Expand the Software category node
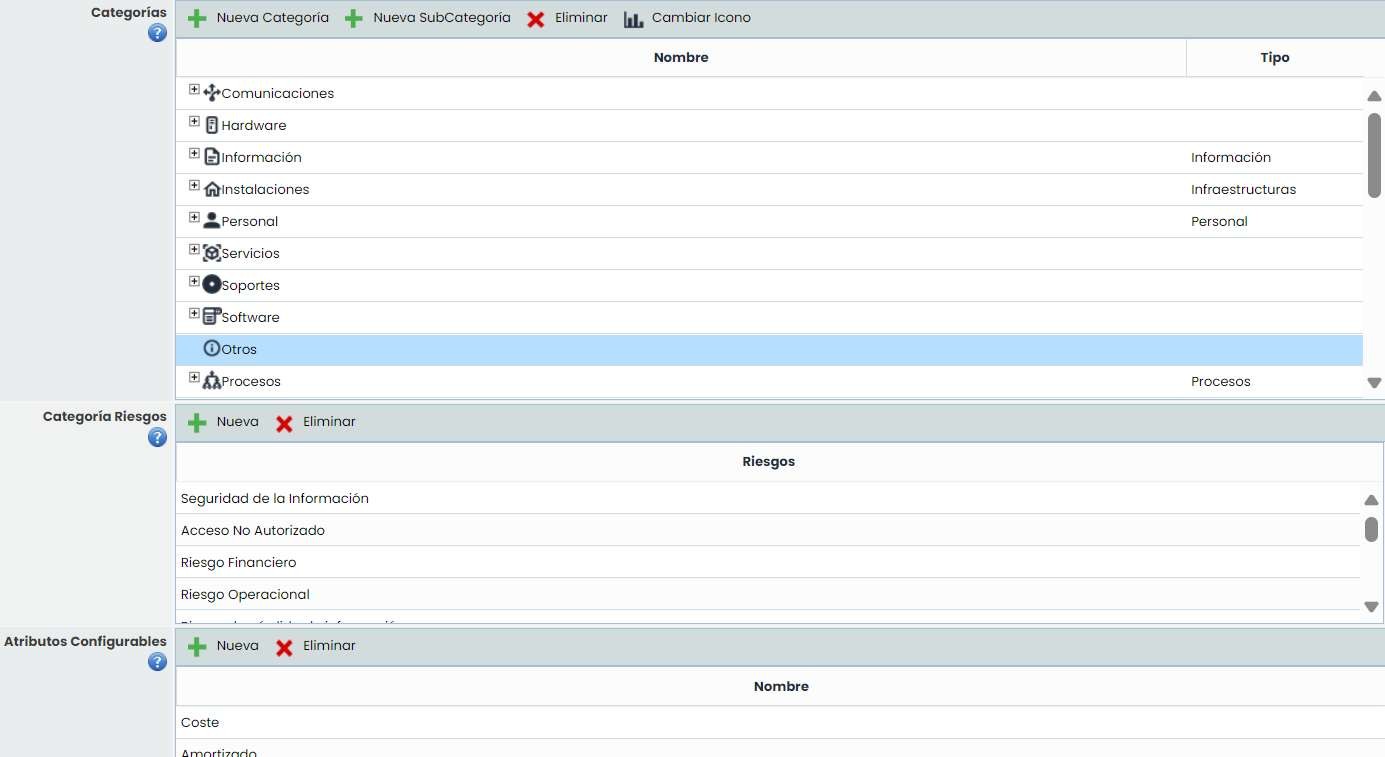Viewport: 1385px width, 757px height. click(194, 314)
